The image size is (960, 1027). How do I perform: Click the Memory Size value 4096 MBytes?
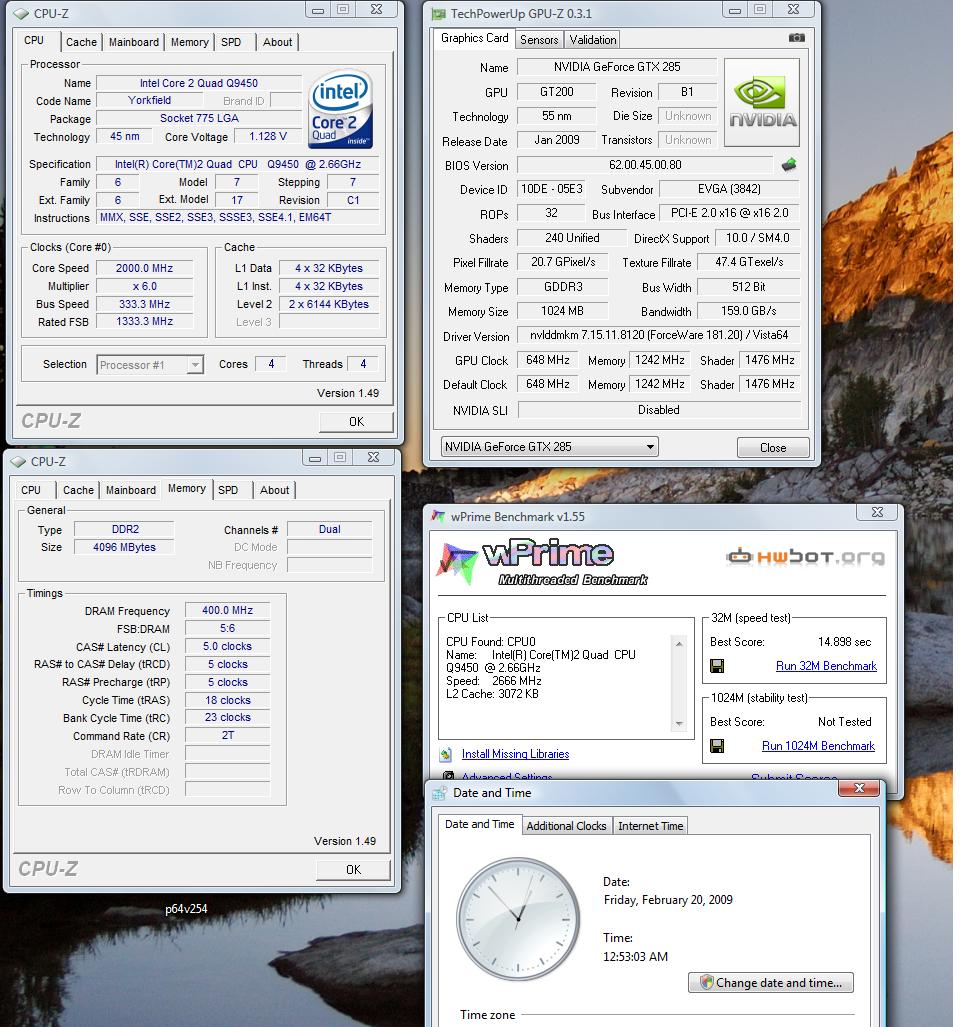(x=124, y=548)
